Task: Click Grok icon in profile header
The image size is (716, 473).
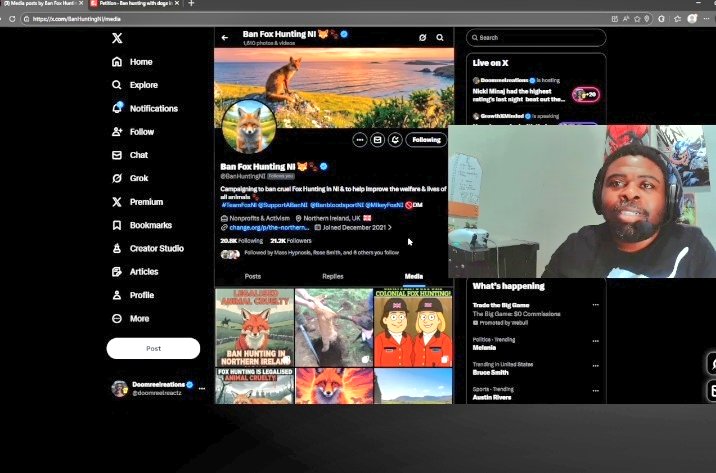Action: (422, 37)
